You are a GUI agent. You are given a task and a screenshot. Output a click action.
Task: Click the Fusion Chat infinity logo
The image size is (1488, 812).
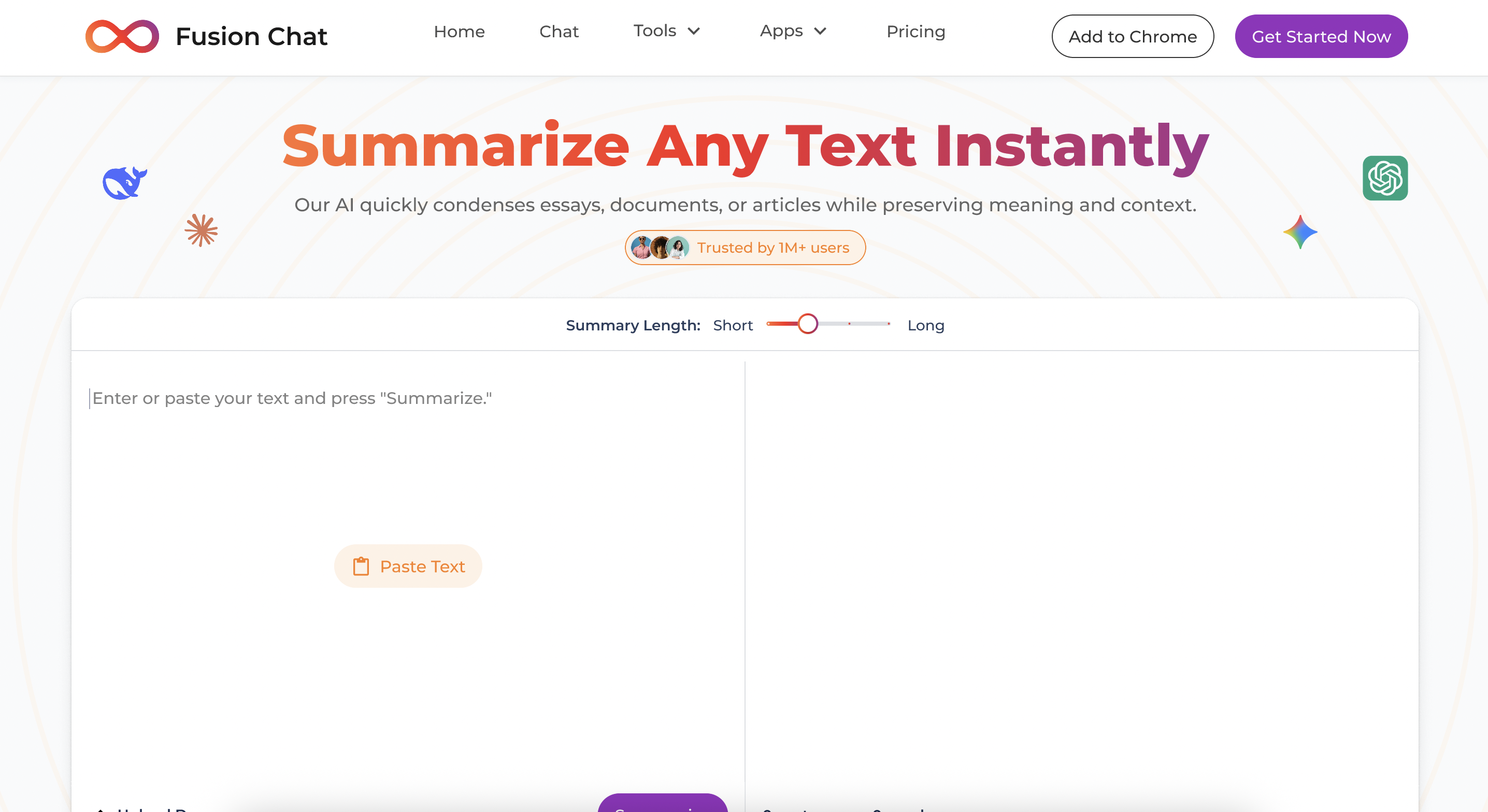coord(122,36)
